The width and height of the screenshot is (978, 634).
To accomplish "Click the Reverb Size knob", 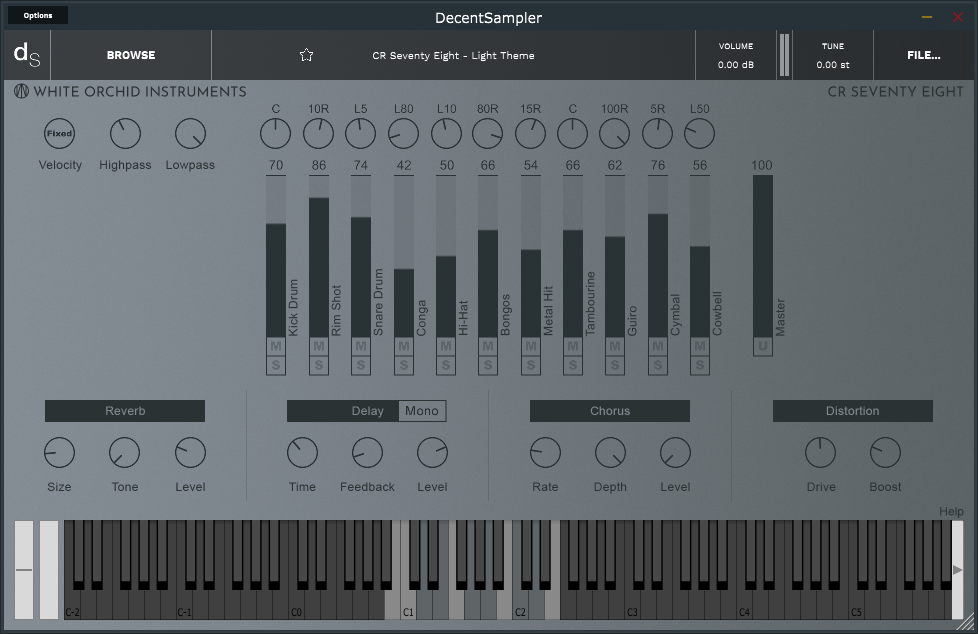I will tap(59, 452).
